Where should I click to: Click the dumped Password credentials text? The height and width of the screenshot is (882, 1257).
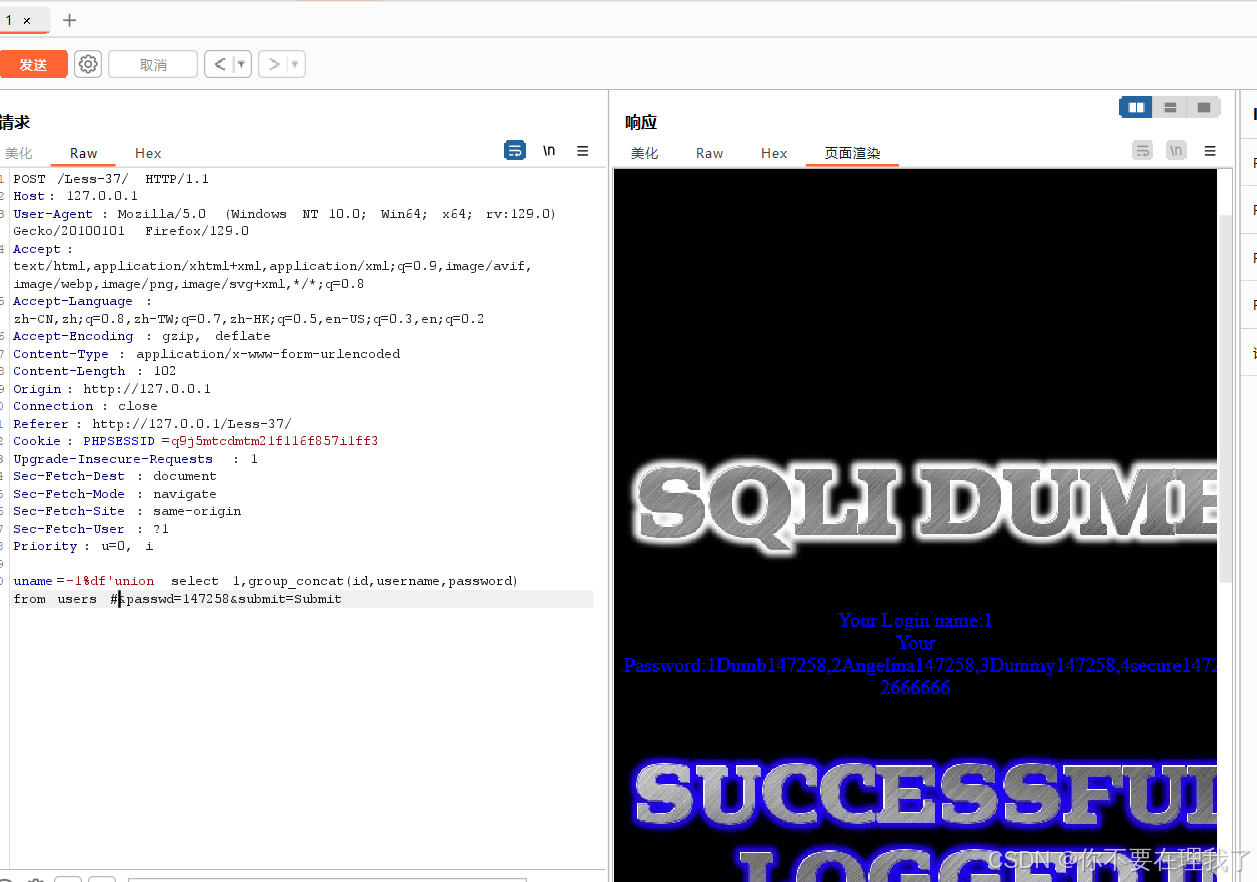pyautogui.click(x=920, y=666)
